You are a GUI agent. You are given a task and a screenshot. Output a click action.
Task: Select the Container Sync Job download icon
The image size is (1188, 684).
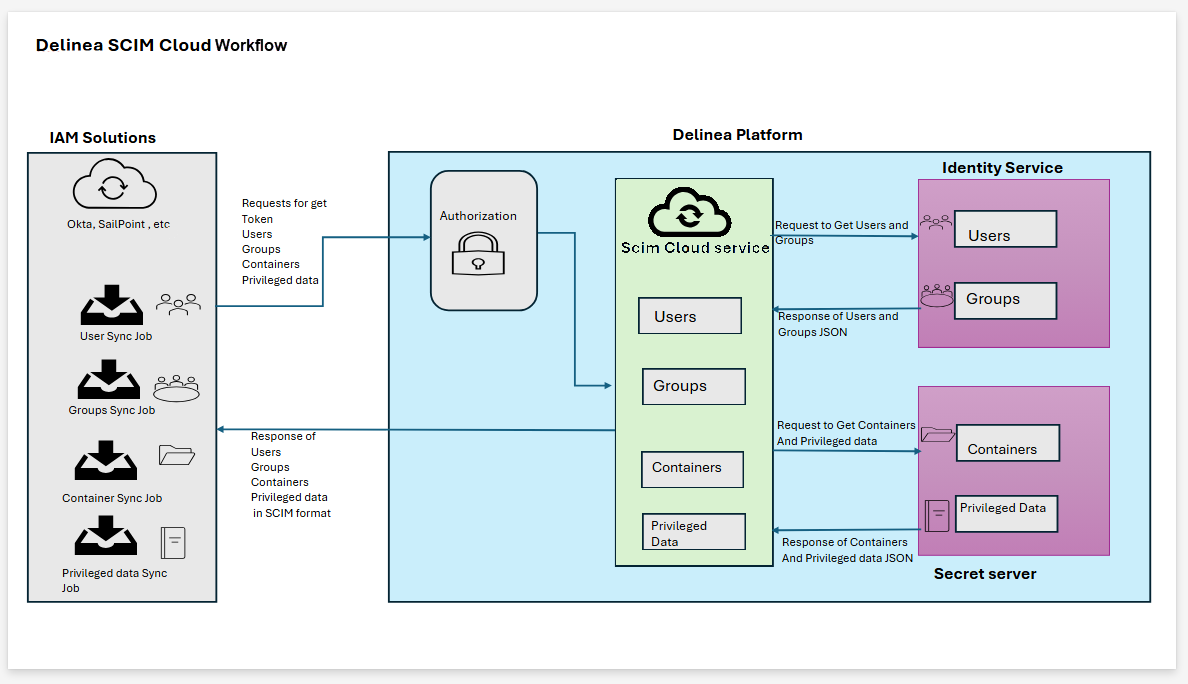pyautogui.click(x=106, y=460)
